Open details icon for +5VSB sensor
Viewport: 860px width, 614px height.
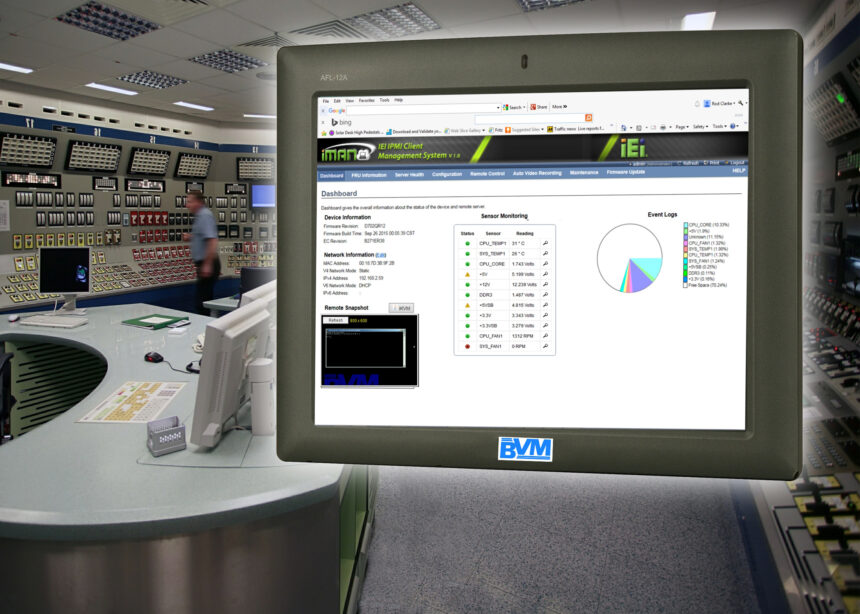545,305
